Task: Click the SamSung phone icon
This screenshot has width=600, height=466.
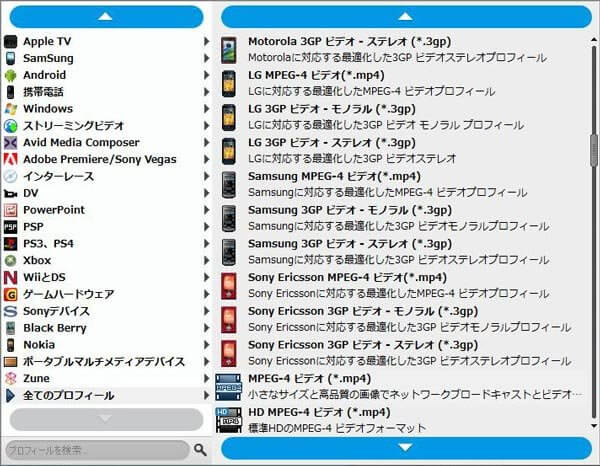Action: [11, 58]
